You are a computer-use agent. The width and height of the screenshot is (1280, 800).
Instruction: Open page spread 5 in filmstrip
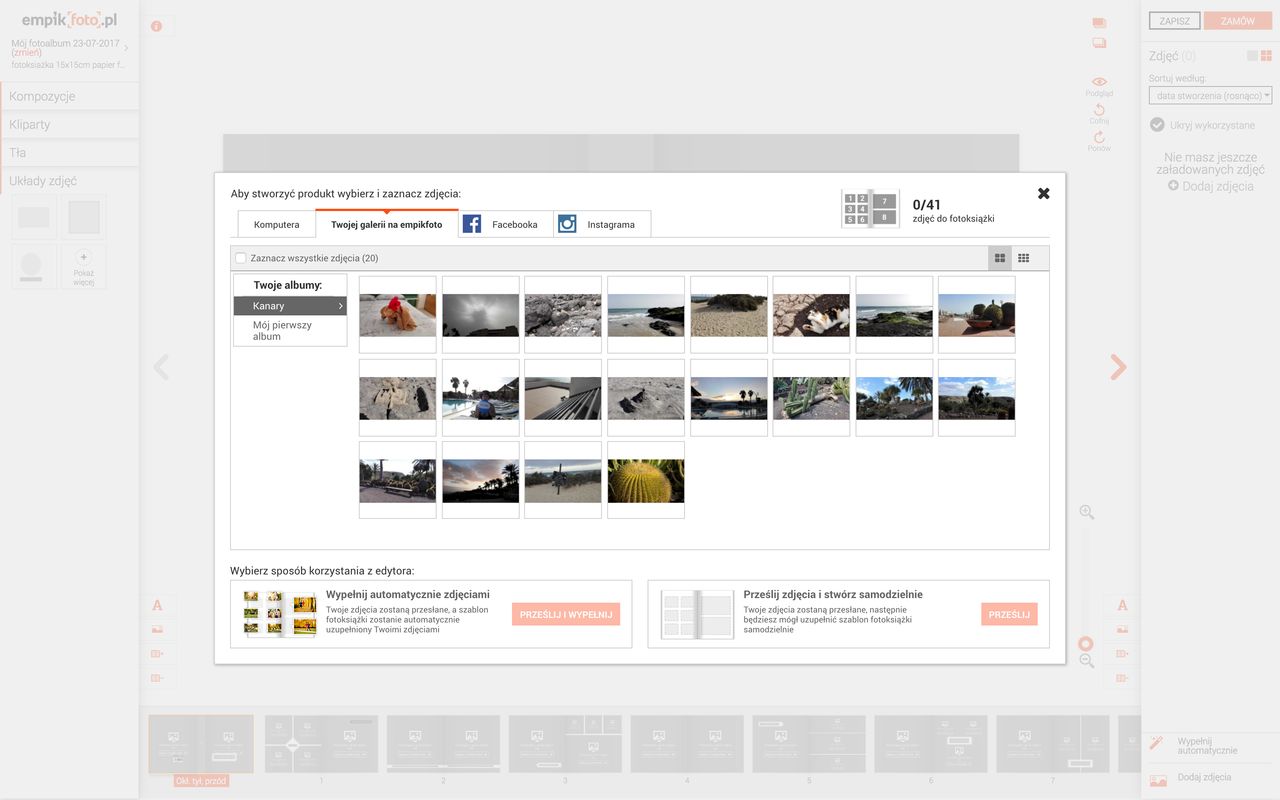(x=809, y=744)
